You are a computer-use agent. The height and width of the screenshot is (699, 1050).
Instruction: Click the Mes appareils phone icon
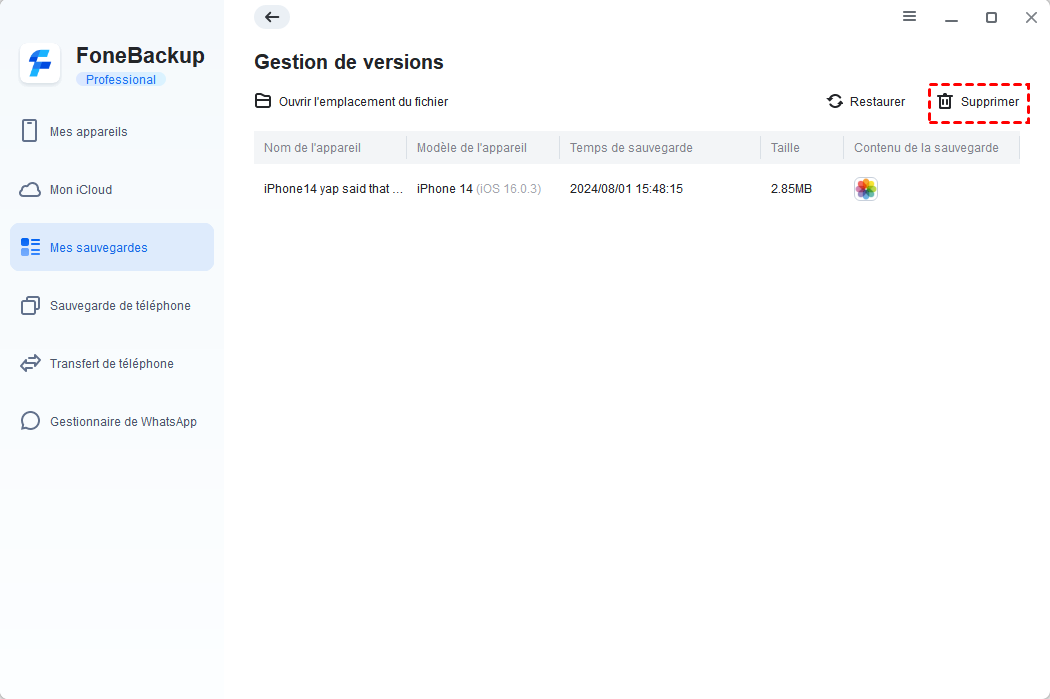30,131
